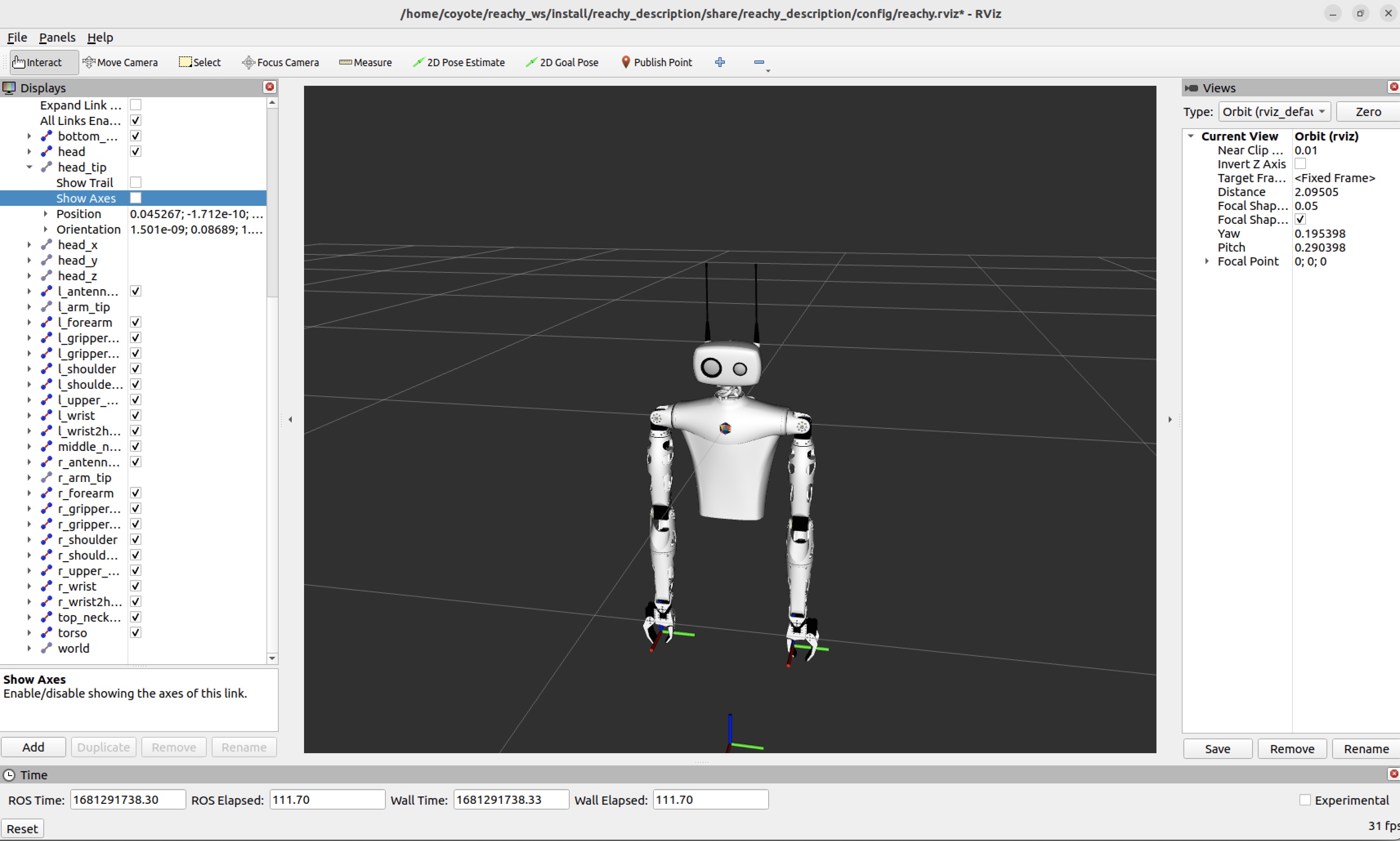This screenshot has height=841, width=1400.
Task: Collapse the left Displays panel arrow
Action: [290, 419]
